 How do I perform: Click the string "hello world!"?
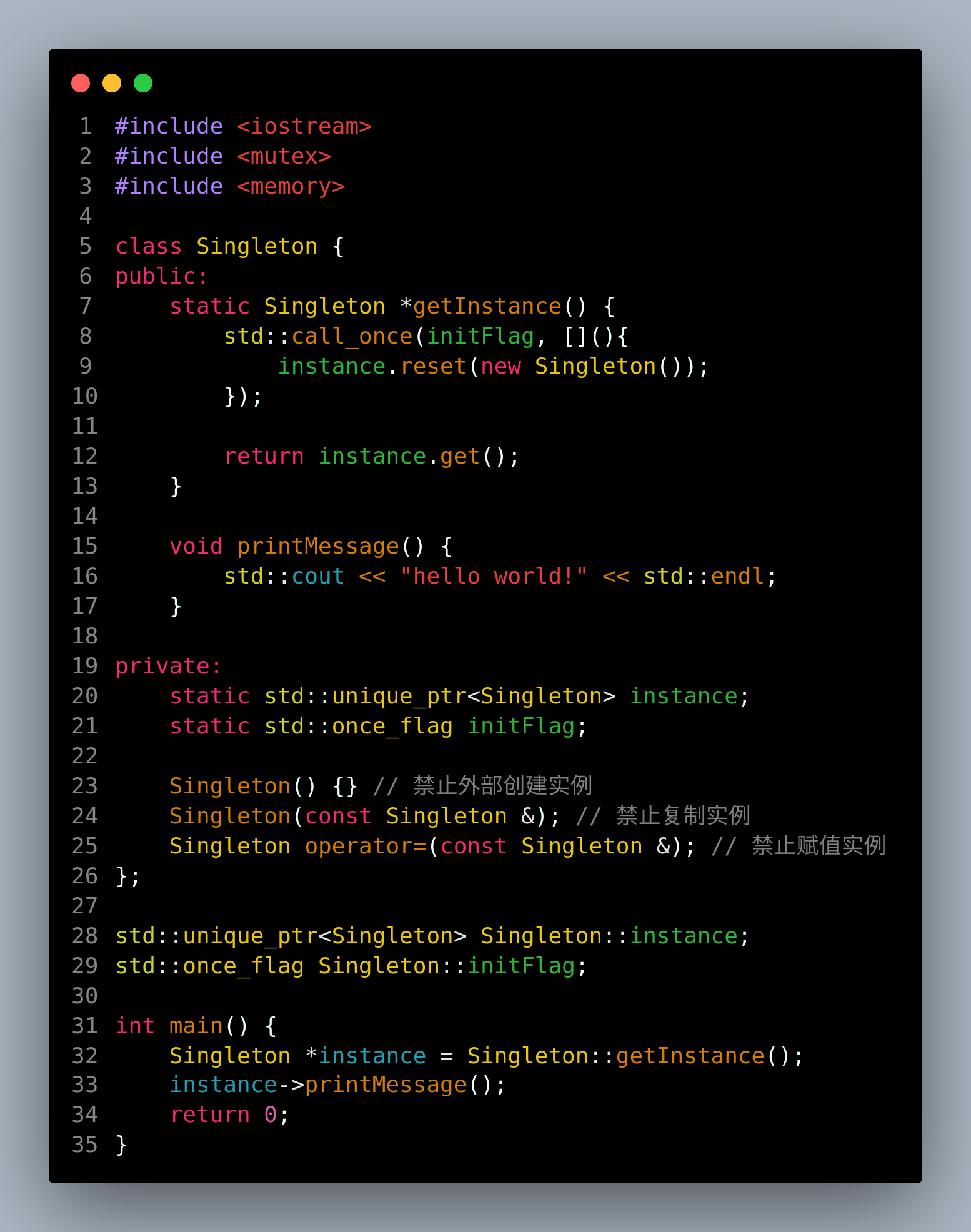(x=494, y=576)
